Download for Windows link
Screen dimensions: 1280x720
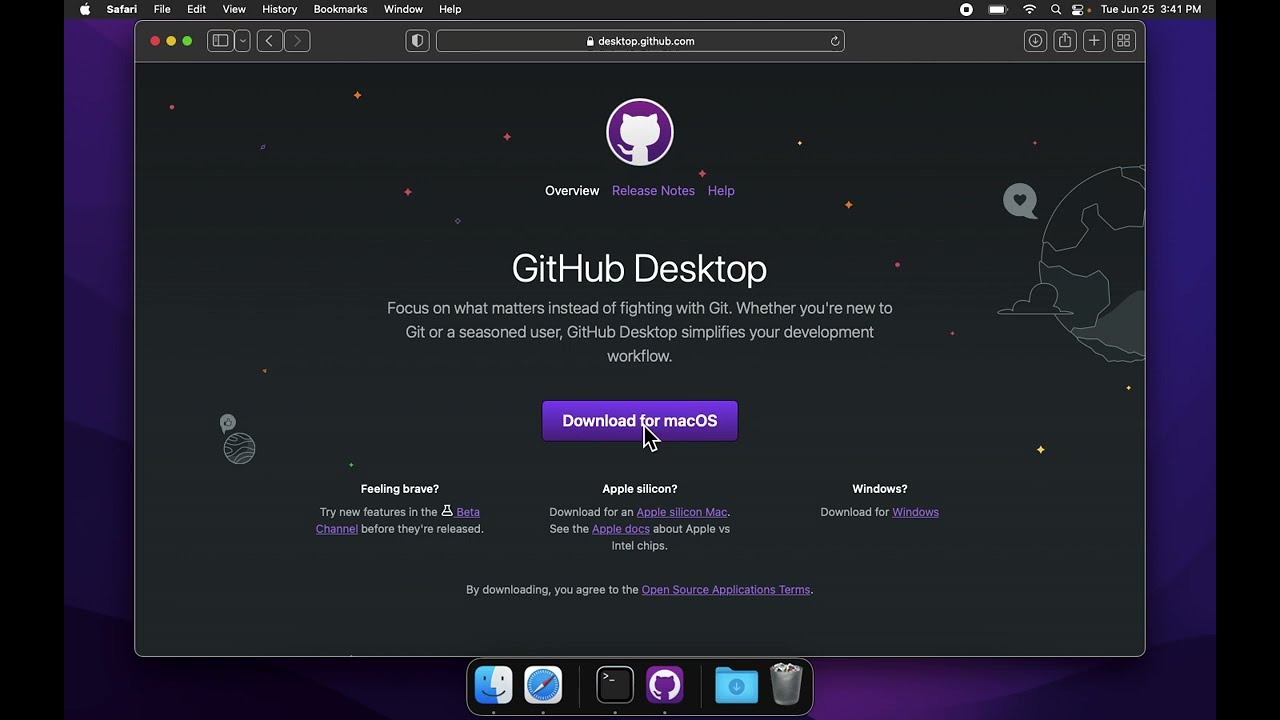tap(915, 512)
